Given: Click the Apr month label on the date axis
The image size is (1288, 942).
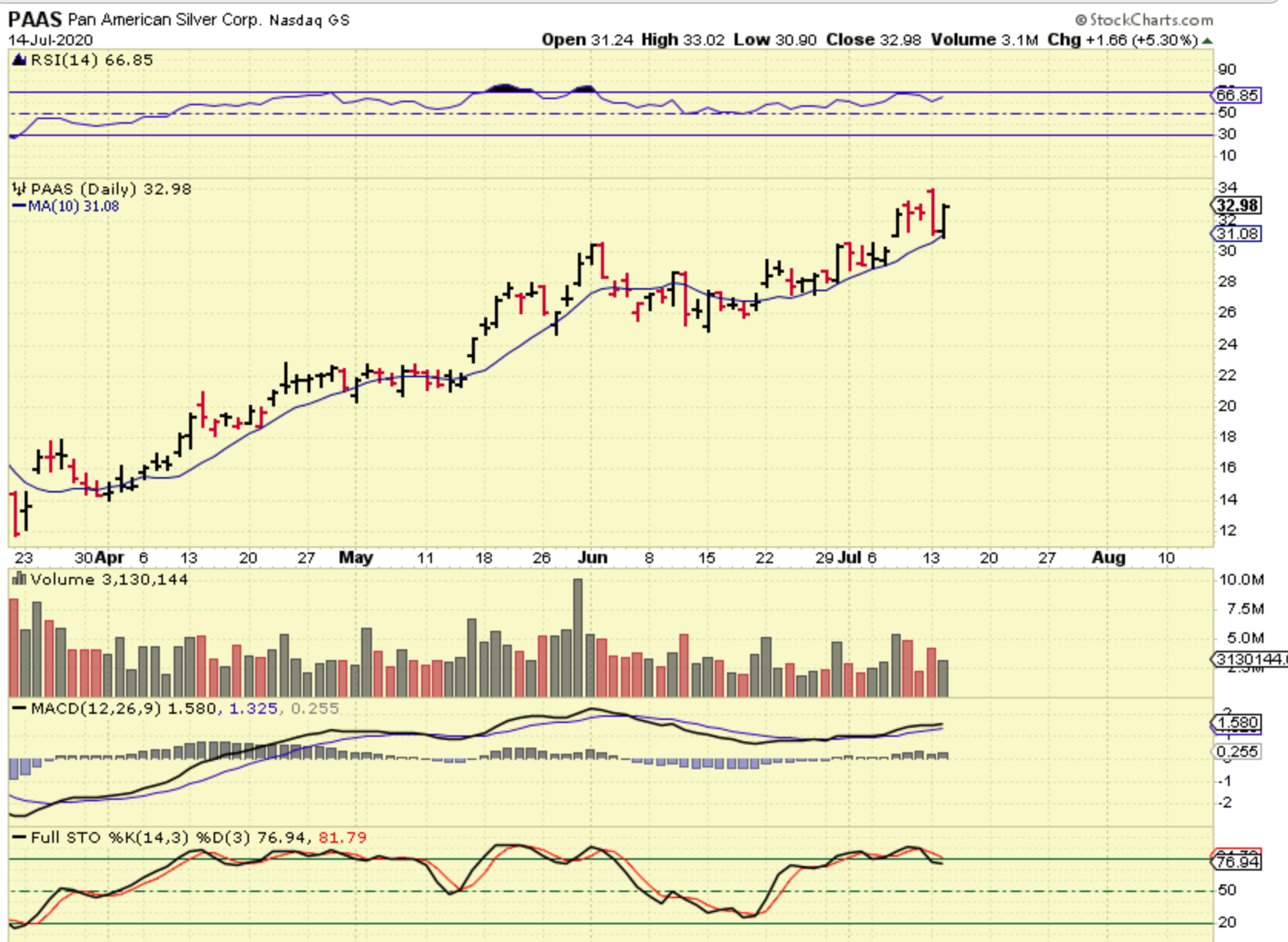Looking at the screenshot, I should tap(110, 558).
